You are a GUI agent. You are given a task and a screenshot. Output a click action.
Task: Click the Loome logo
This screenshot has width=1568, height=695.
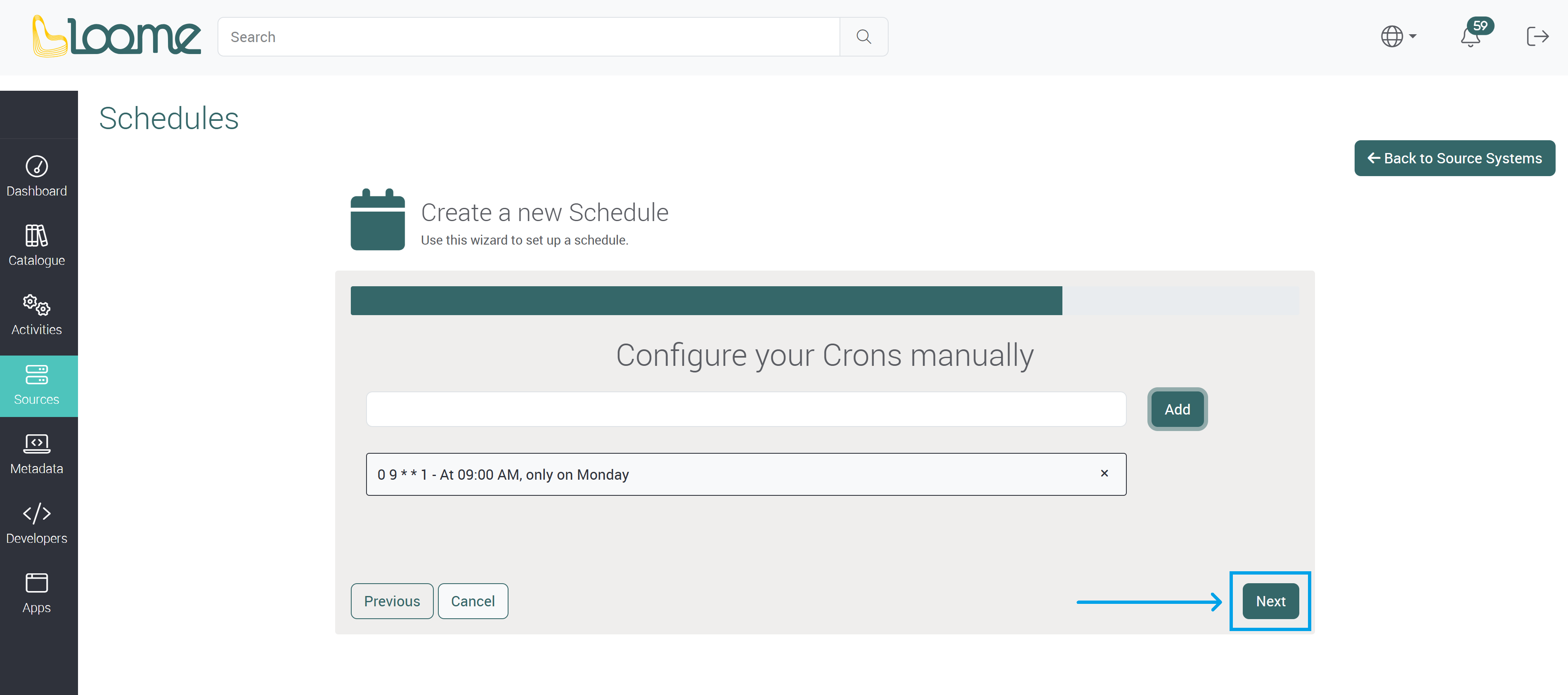point(116,36)
